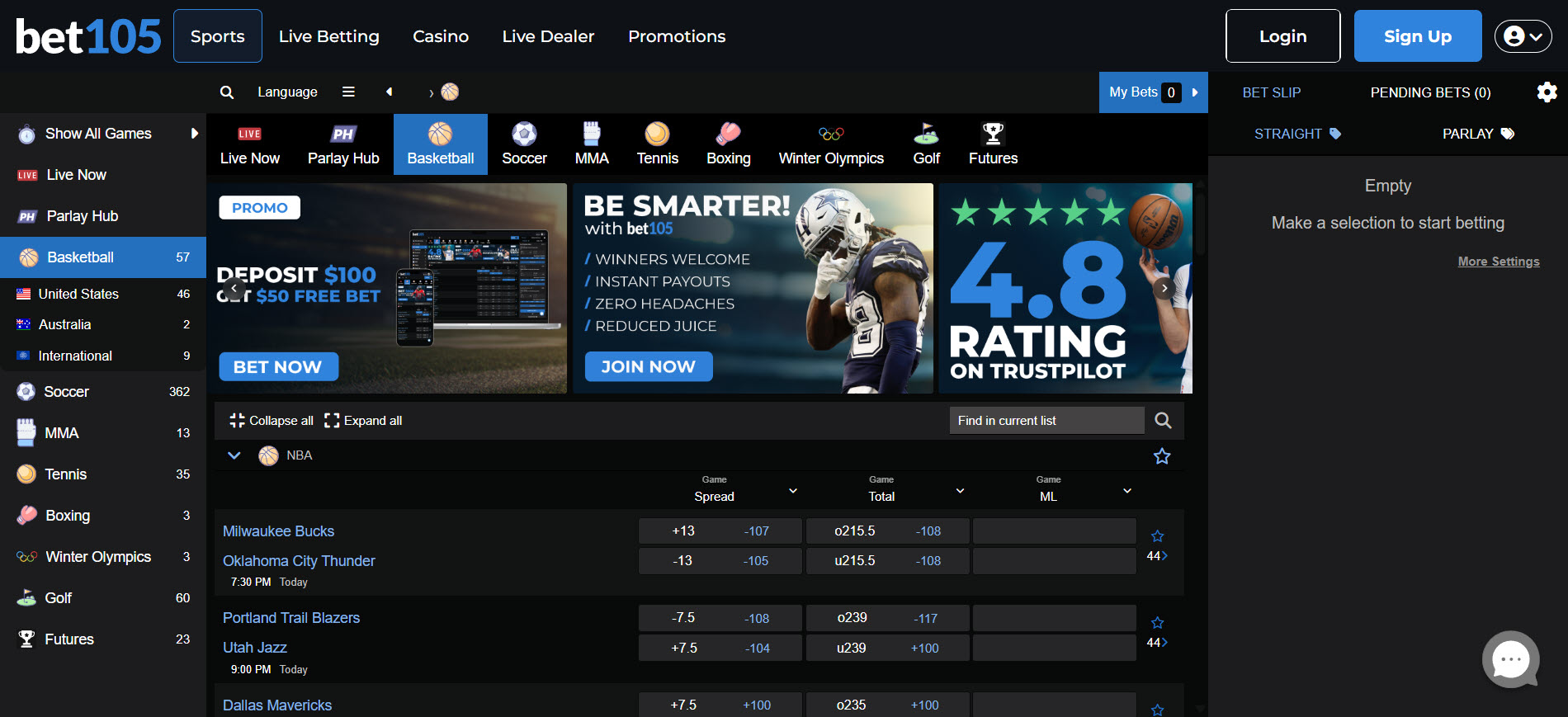Click the Find in current list field

(1046, 421)
